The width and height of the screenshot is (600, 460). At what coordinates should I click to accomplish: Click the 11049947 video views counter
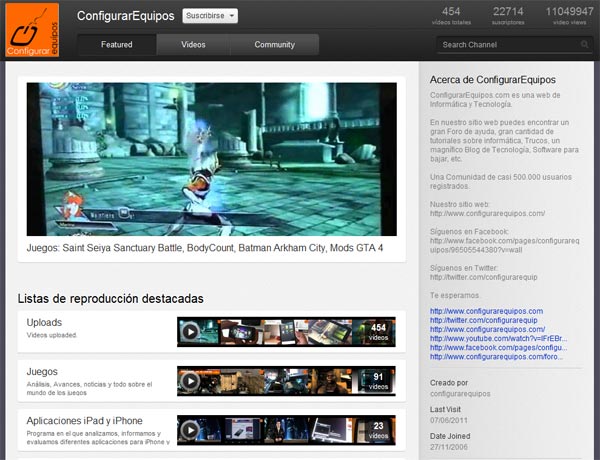(x=569, y=16)
